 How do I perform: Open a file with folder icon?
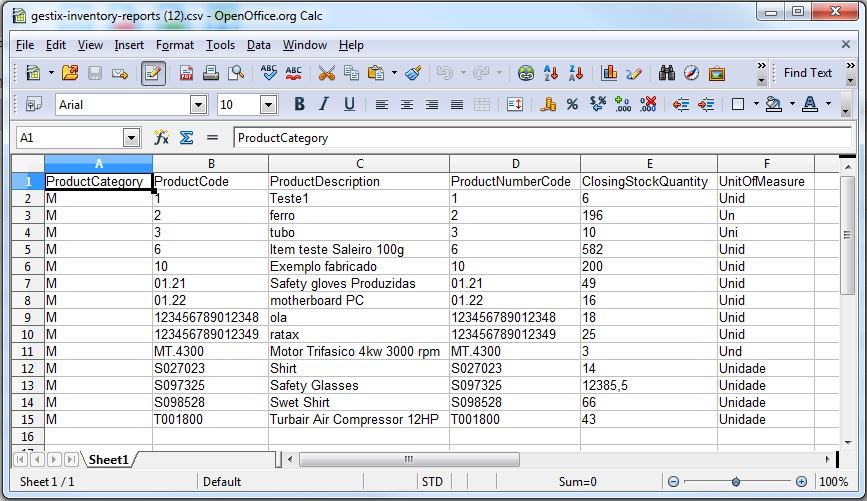(70, 73)
